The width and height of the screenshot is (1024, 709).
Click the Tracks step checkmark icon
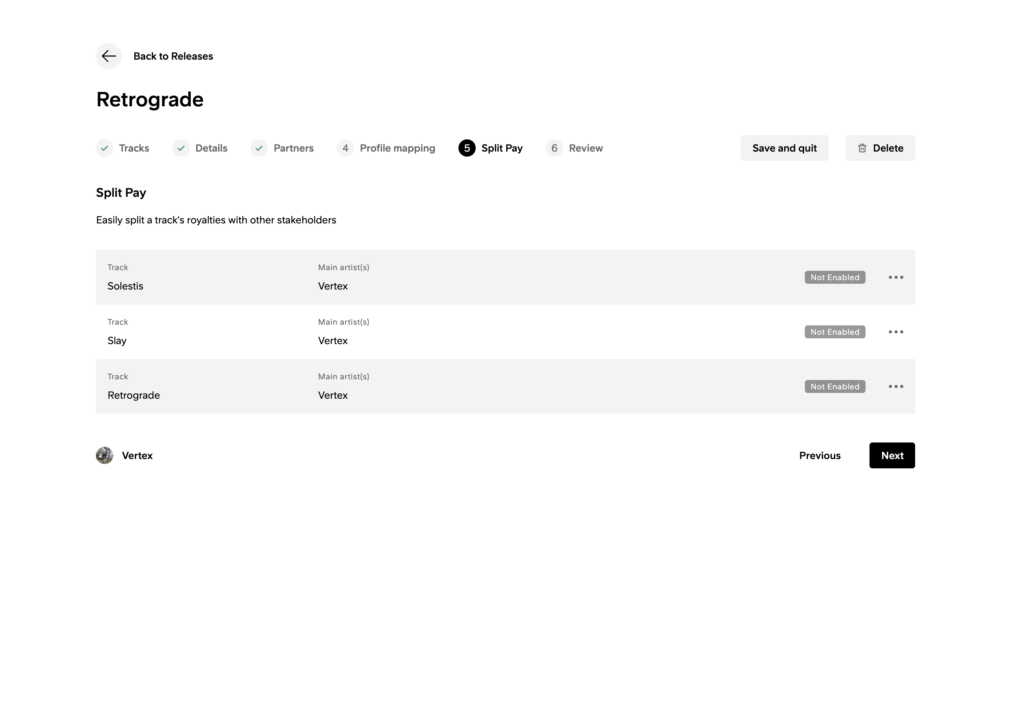click(x=105, y=148)
